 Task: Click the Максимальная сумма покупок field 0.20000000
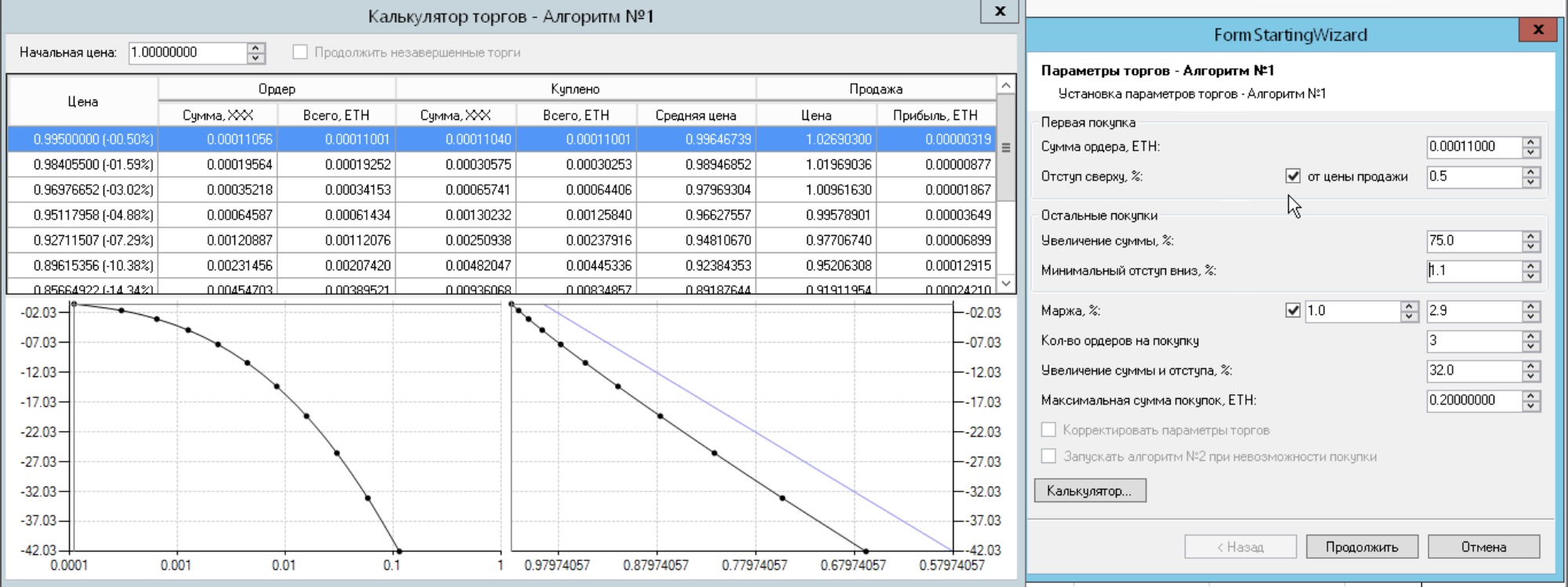[1474, 400]
